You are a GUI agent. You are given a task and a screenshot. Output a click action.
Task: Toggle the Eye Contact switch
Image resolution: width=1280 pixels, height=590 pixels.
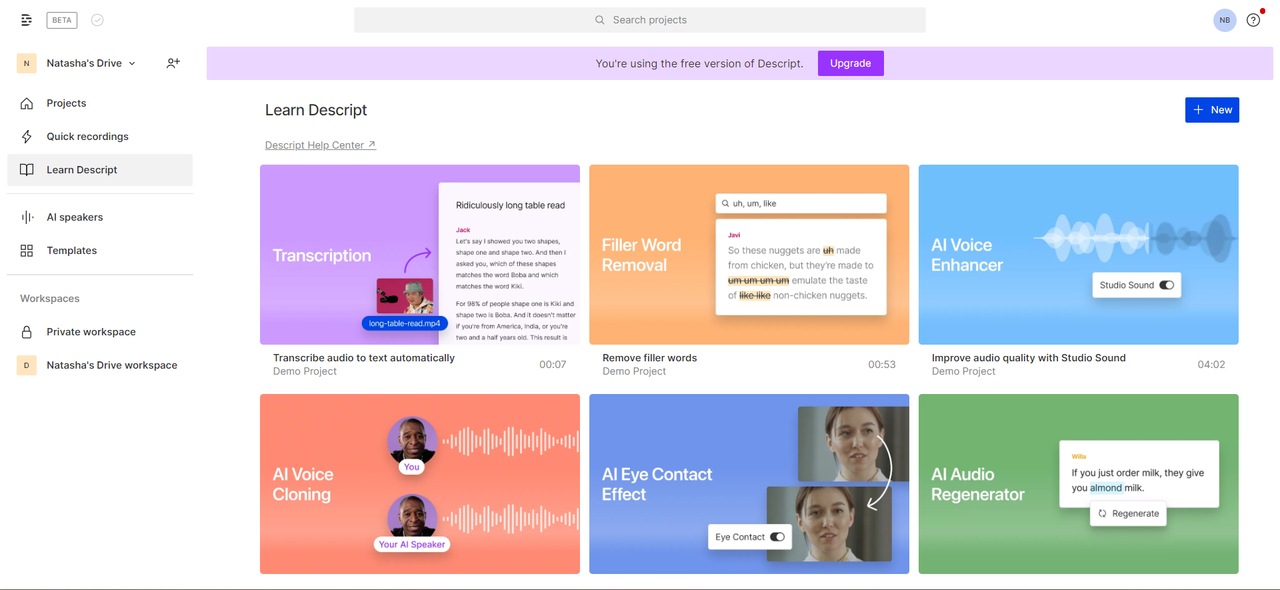point(777,537)
